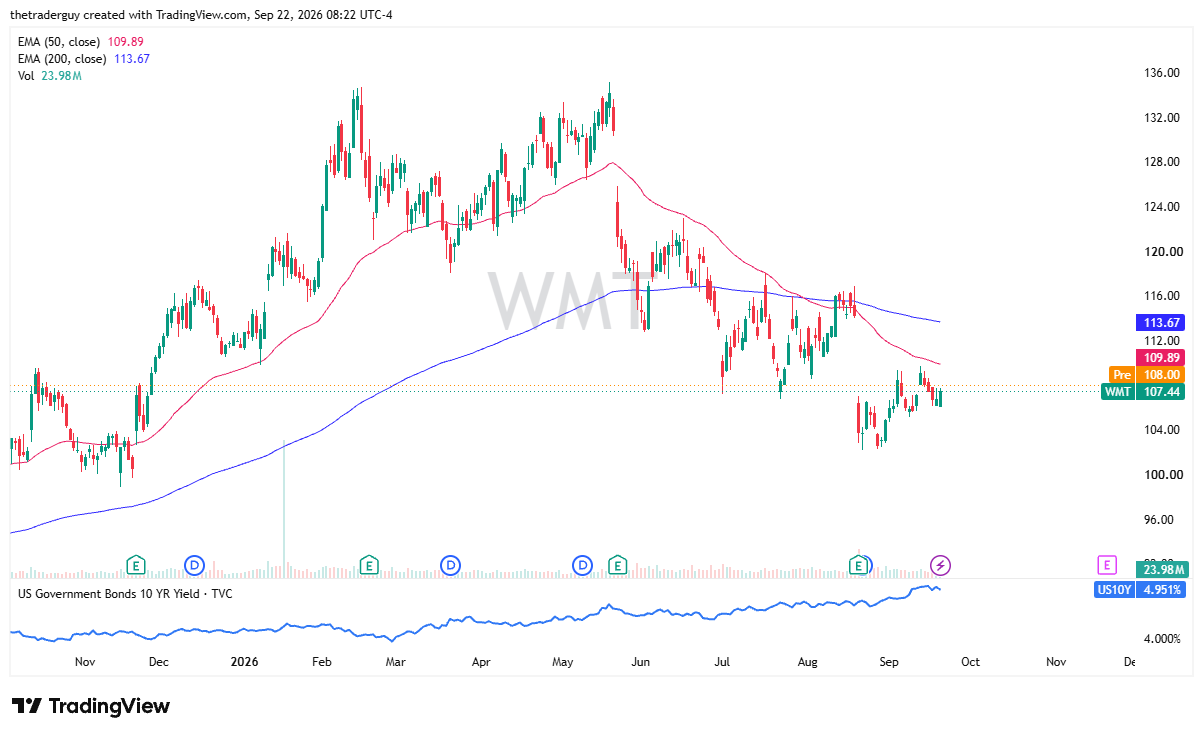Click the 100.00 price scale value
The height and width of the screenshot is (736, 1203).
pos(1163,475)
